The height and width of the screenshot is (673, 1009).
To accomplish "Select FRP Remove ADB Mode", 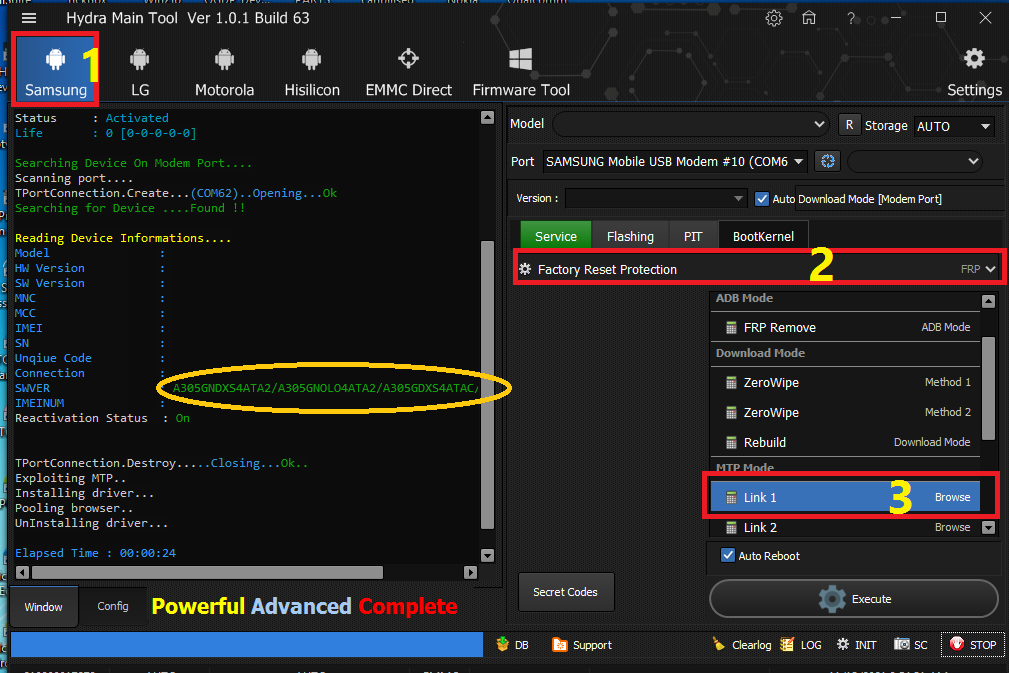I will pos(846,327).
